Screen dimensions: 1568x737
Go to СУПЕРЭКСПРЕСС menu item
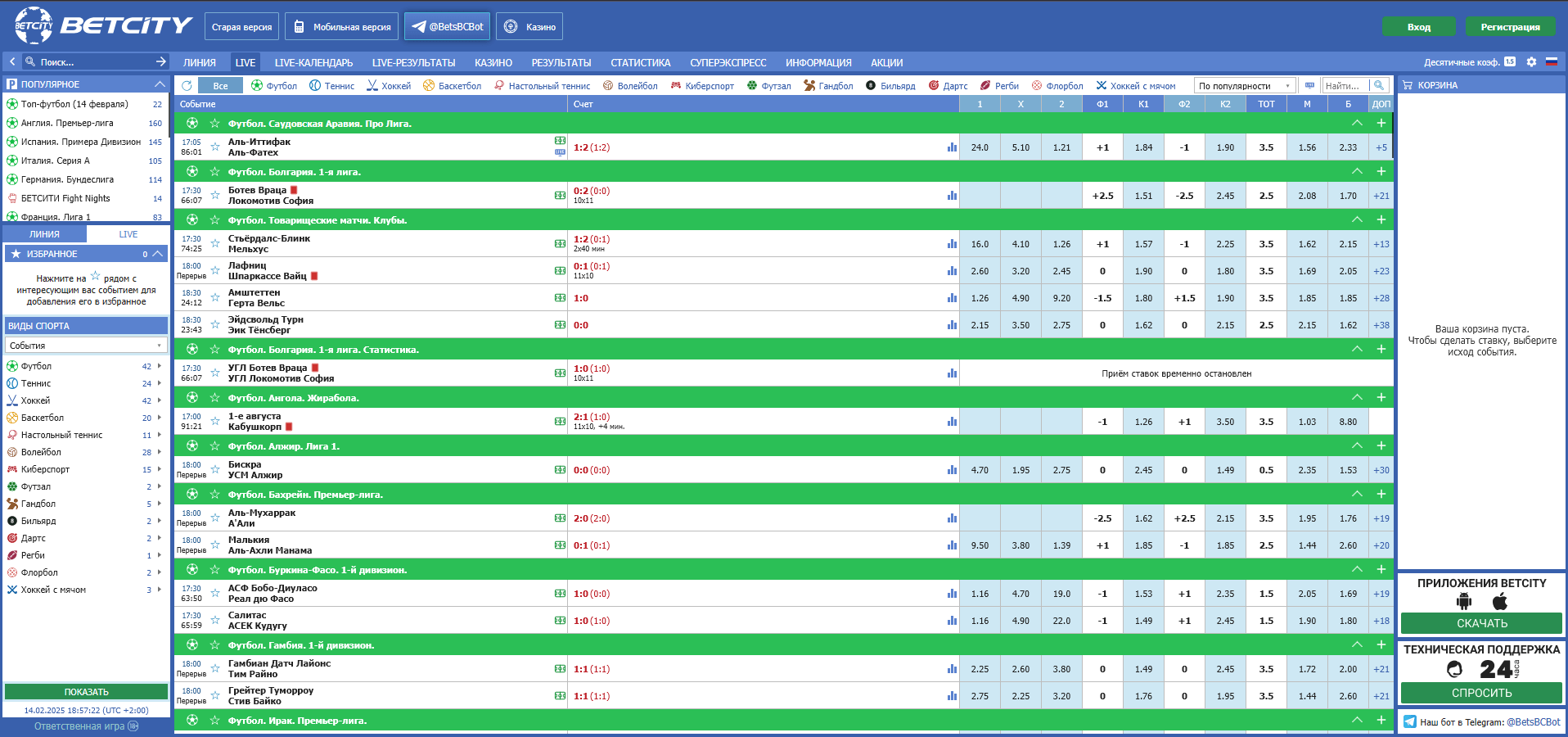pyautogui.click(x=728, y=62)
